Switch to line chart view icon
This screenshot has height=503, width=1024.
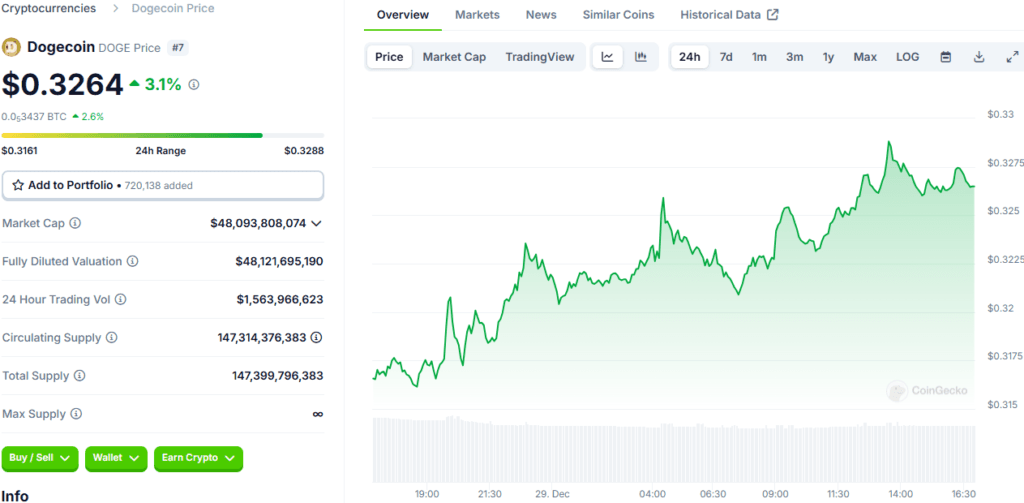(607, 57)
